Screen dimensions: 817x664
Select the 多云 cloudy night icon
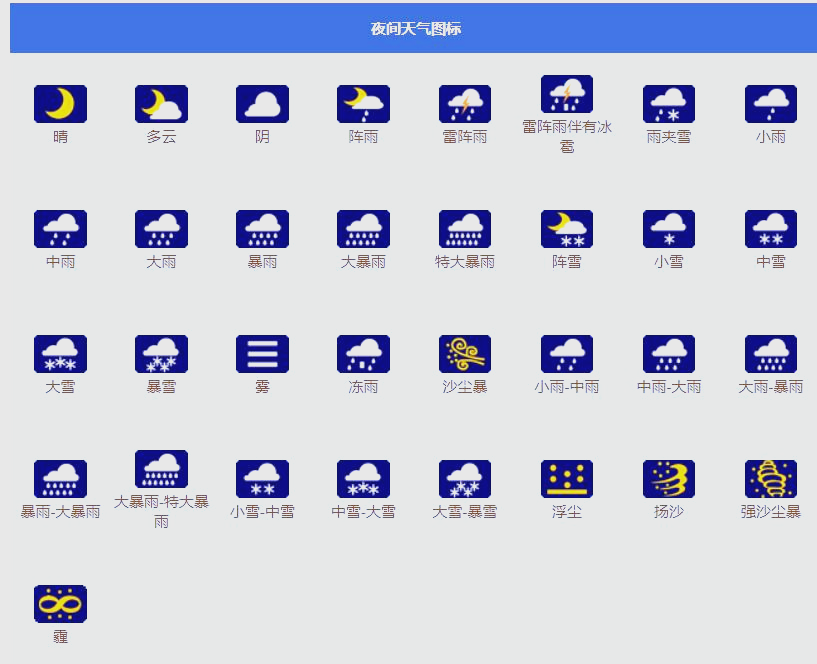point(162,104)
